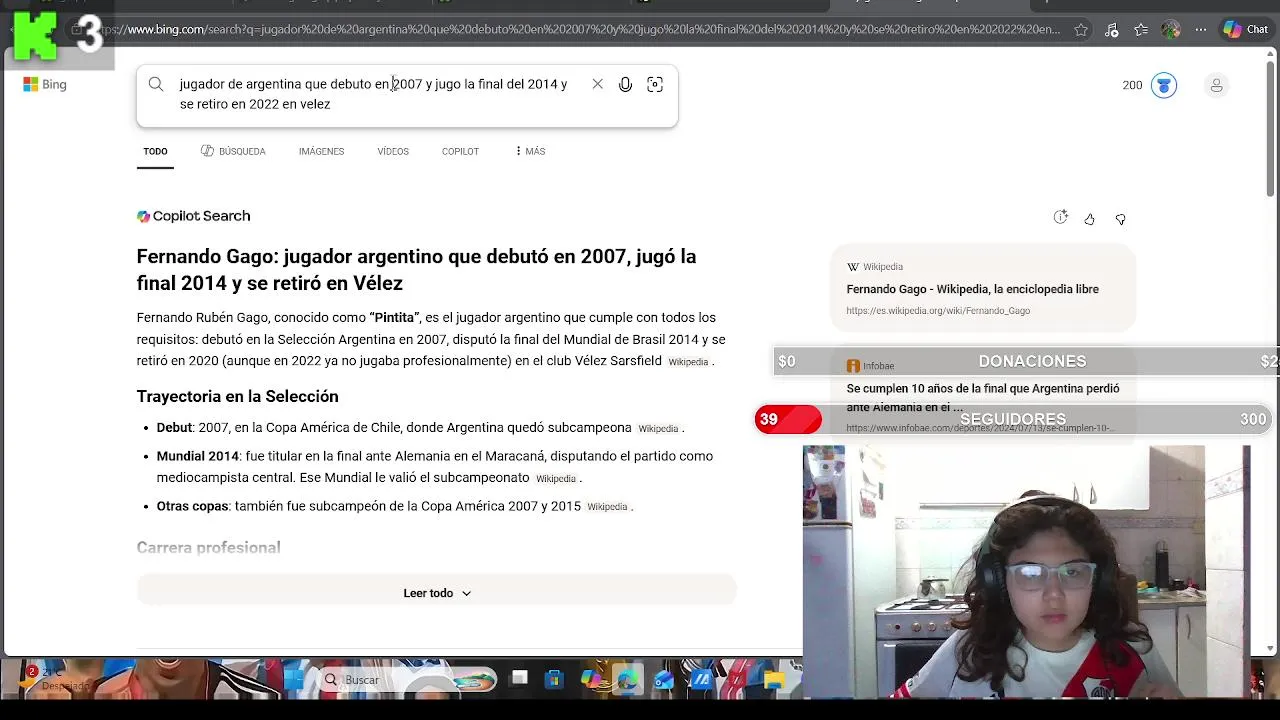Click Wikipedia citation on Otras copas line
Viewport: 1280px width, 720px height.
click(607, 507)
